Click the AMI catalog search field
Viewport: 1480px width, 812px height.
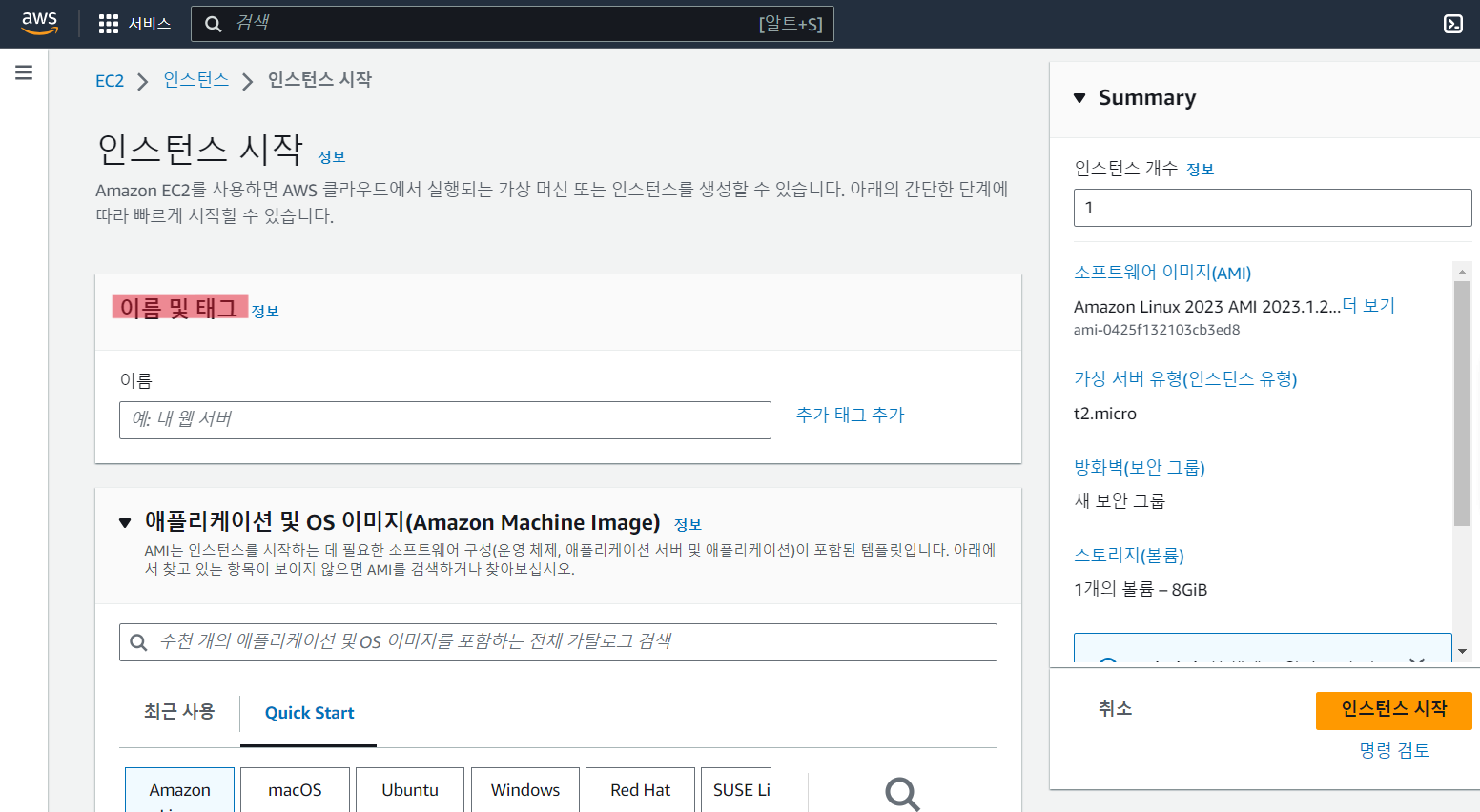point(558,642)
